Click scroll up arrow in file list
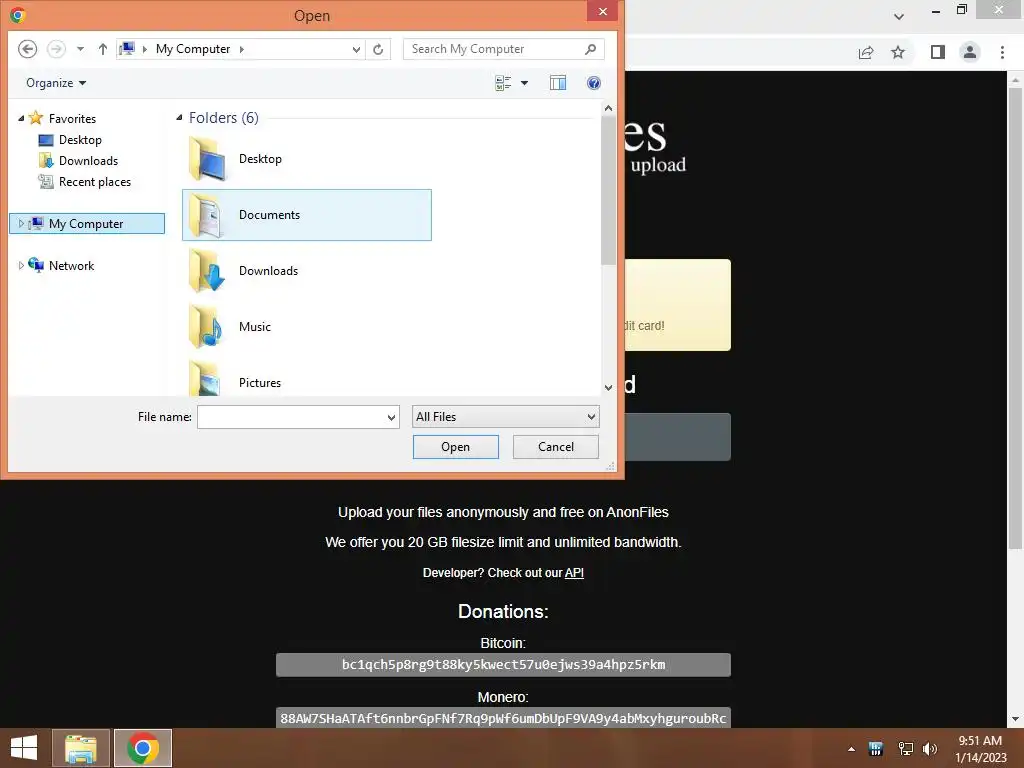This screenshot has width=1024, height=768. pyautogui.click(x=608, y=108)
